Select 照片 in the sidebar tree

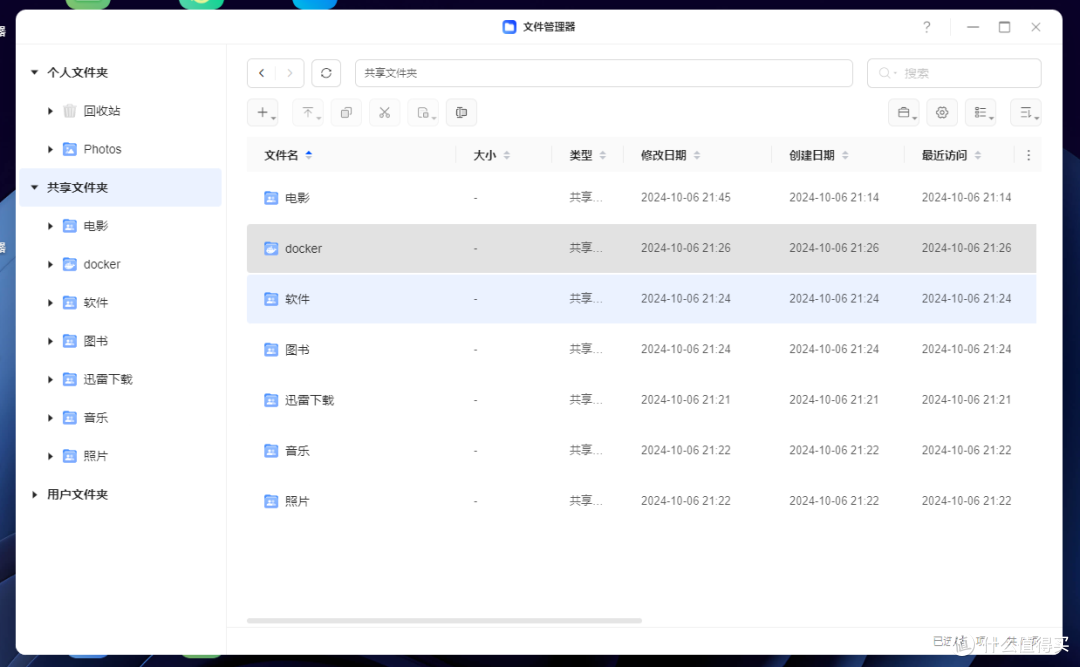click(x=96, y=456)
